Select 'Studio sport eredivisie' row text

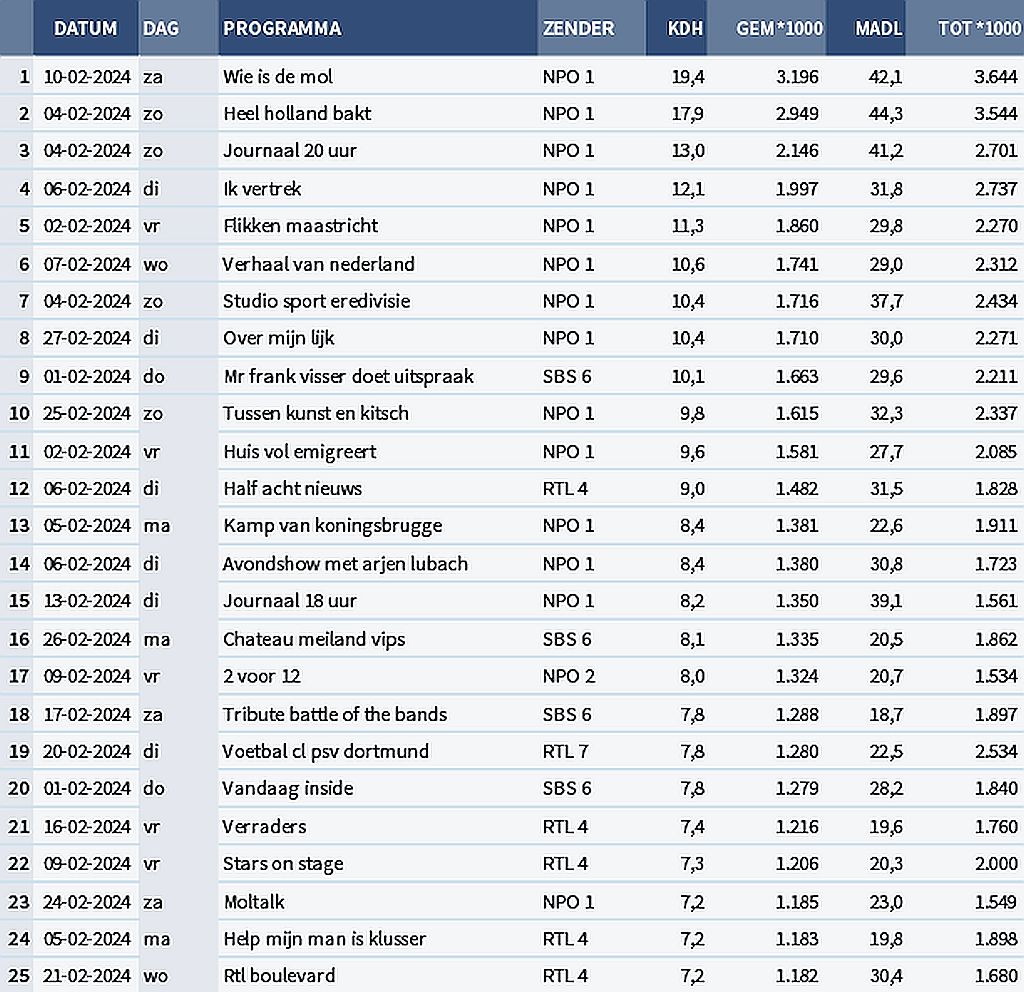(317, 301)
